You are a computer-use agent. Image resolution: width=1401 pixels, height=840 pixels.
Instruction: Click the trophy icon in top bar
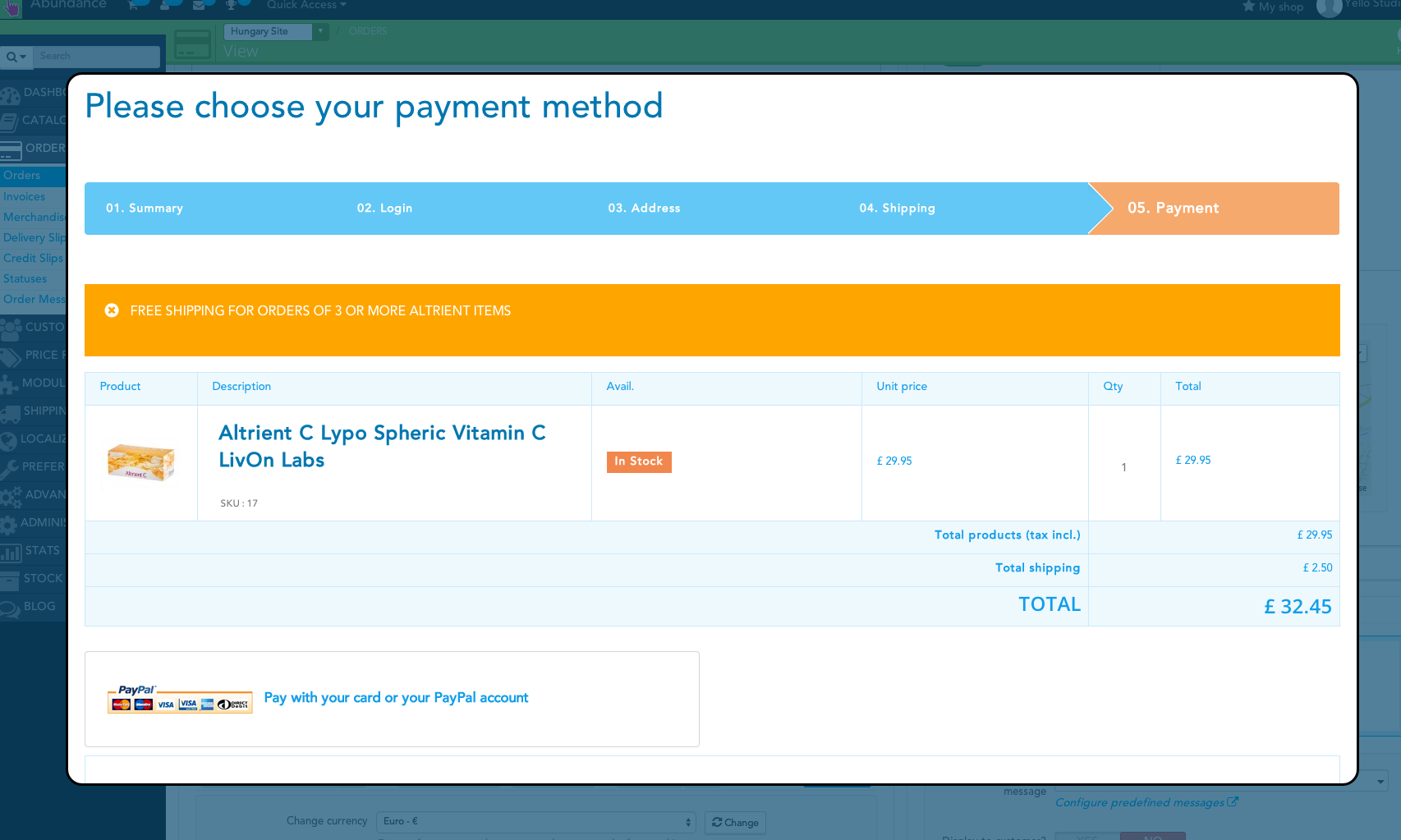coord(231,5)
